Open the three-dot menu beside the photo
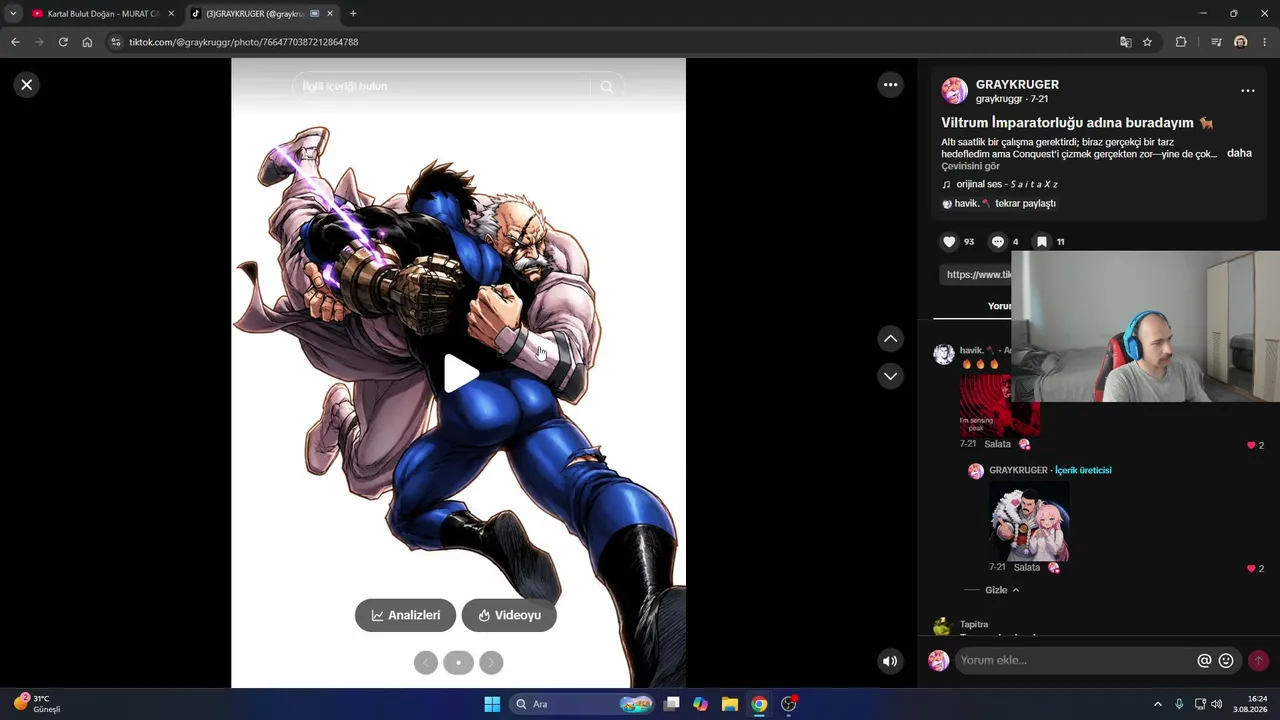The image size is (1280, 720). pos(891,85)
